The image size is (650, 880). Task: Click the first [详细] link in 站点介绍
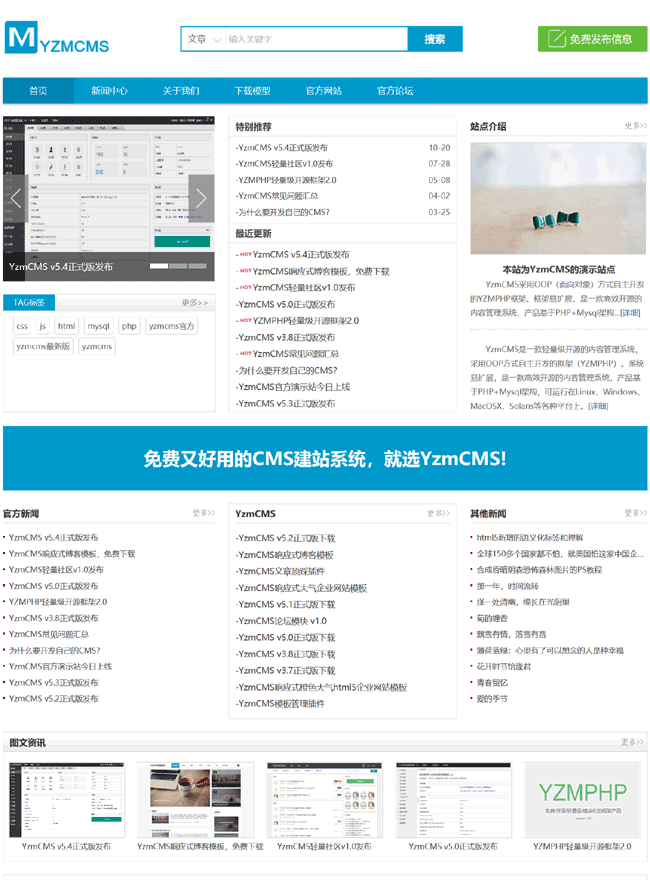click(630, 313)
